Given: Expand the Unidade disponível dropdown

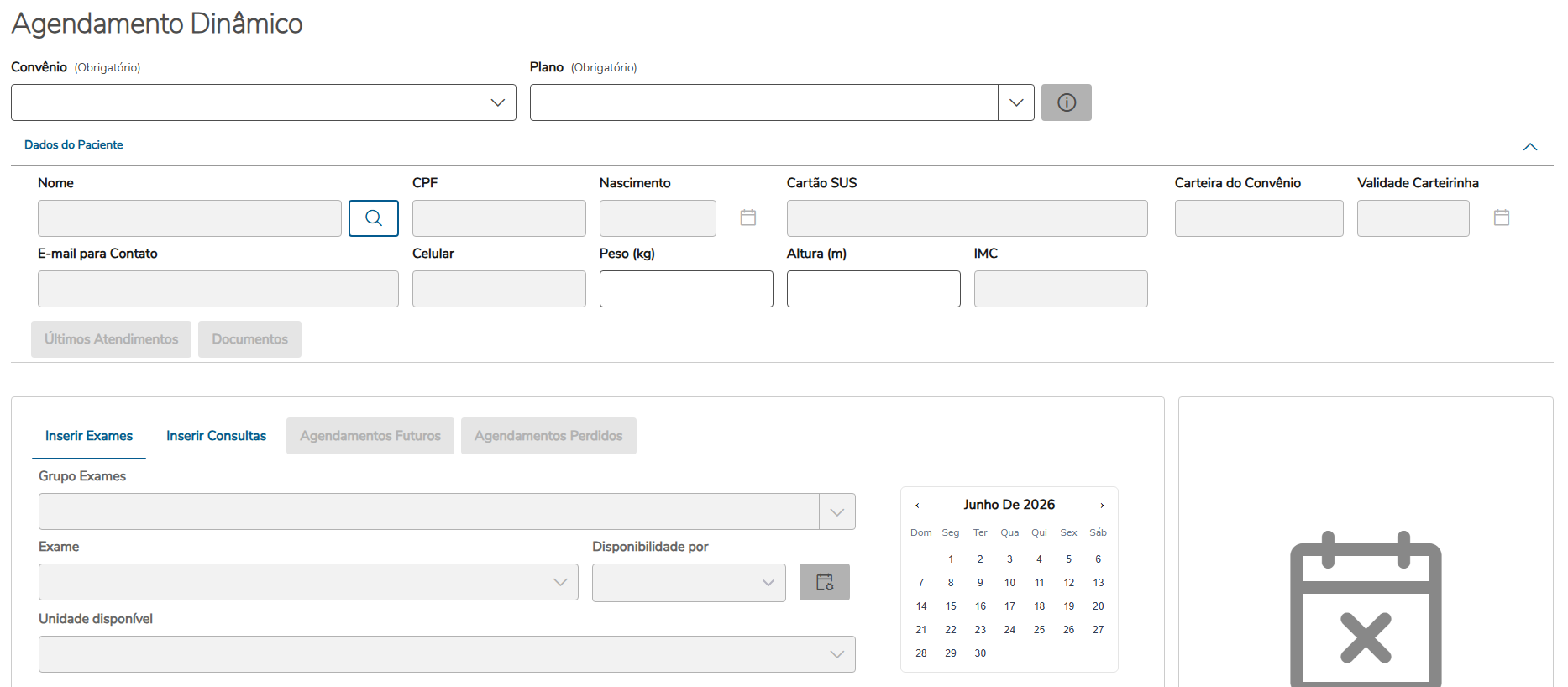Looking at the screenshot, I should click(837, 654).
